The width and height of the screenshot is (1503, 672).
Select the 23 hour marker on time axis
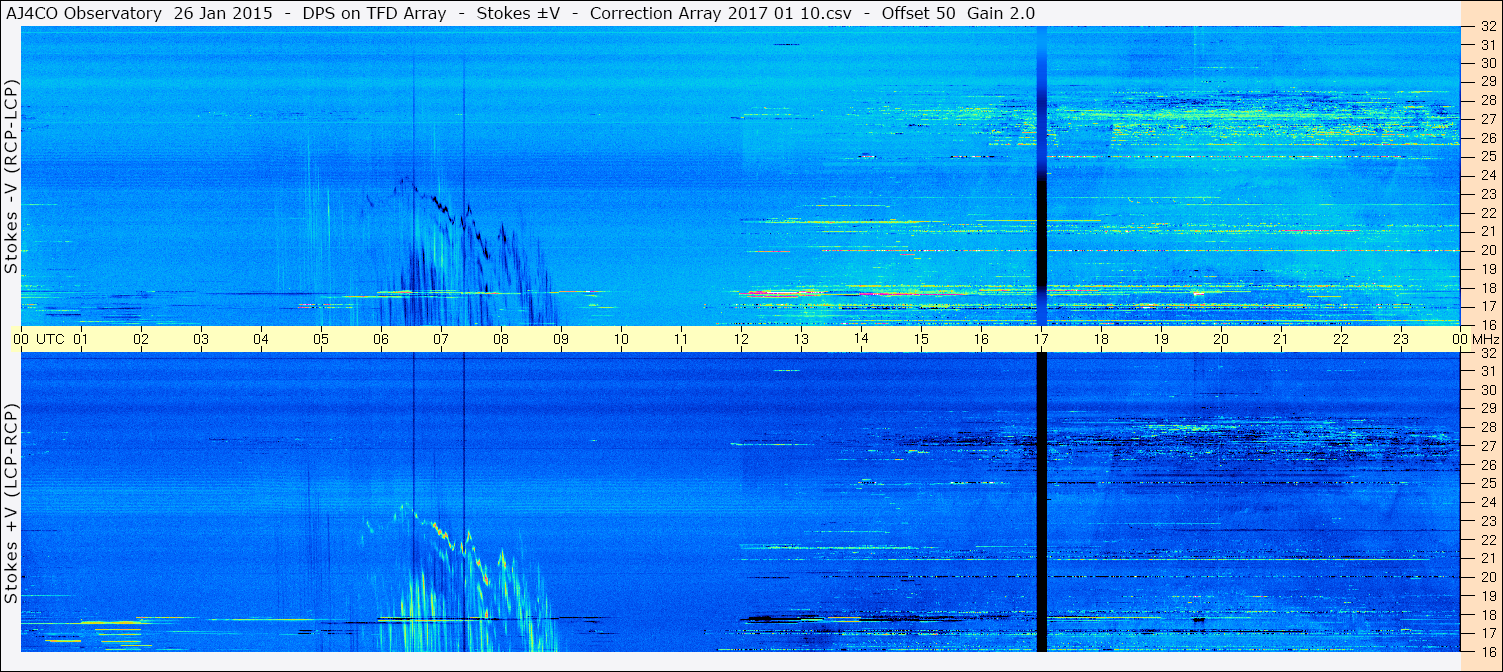click(x=1401, y=339)
